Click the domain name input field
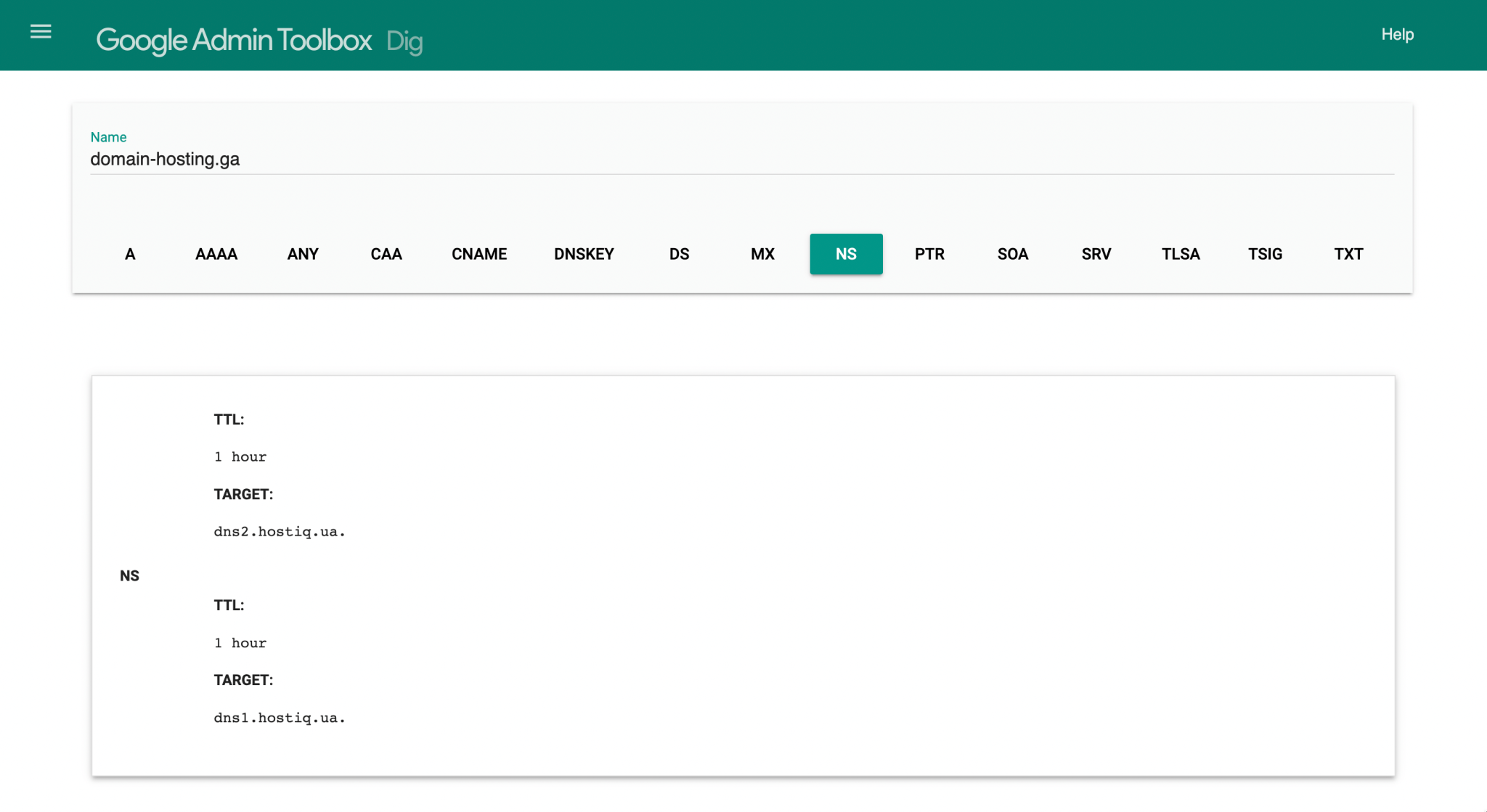The height and width of the screenshot is (812, 1487). point(741,159)
